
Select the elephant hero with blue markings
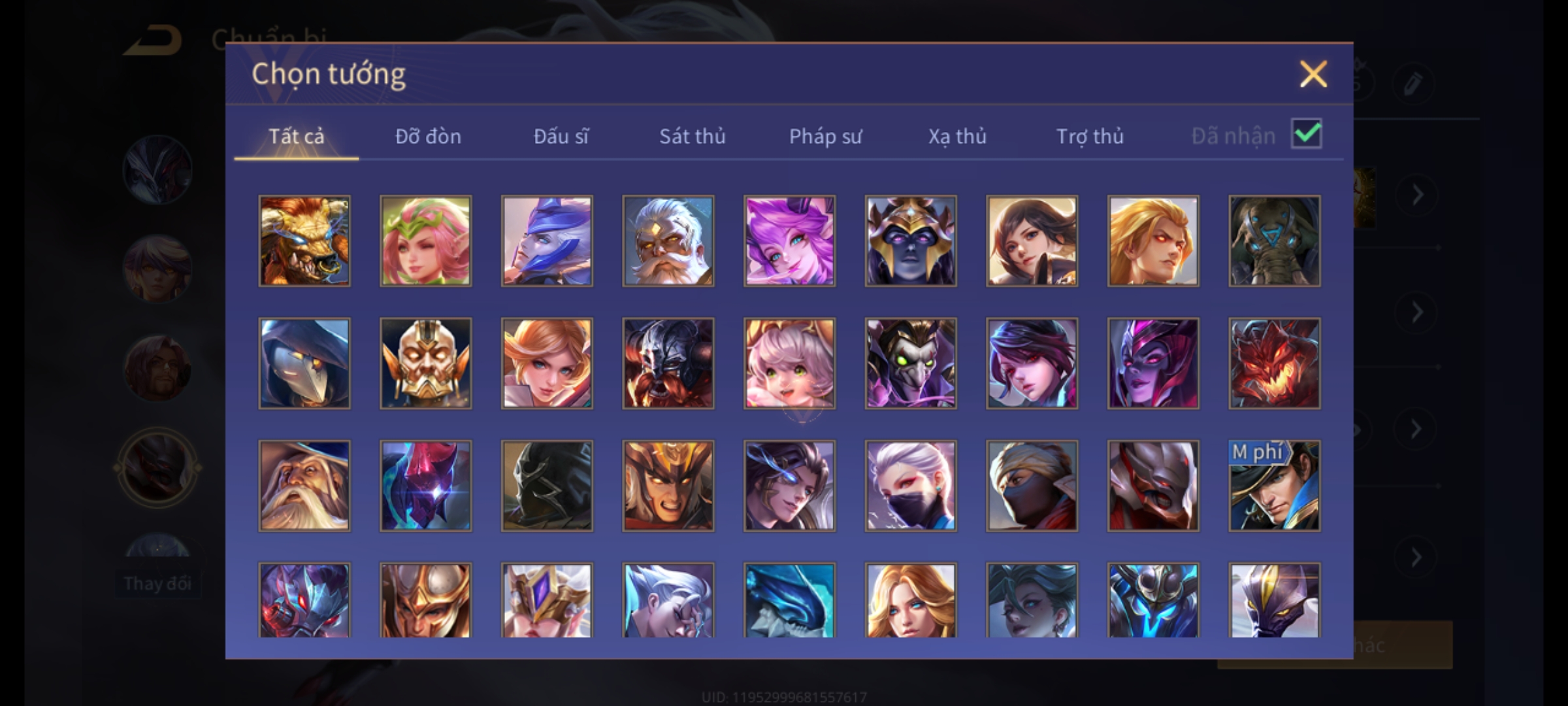pyautogui.click(x=1274, y=241)
